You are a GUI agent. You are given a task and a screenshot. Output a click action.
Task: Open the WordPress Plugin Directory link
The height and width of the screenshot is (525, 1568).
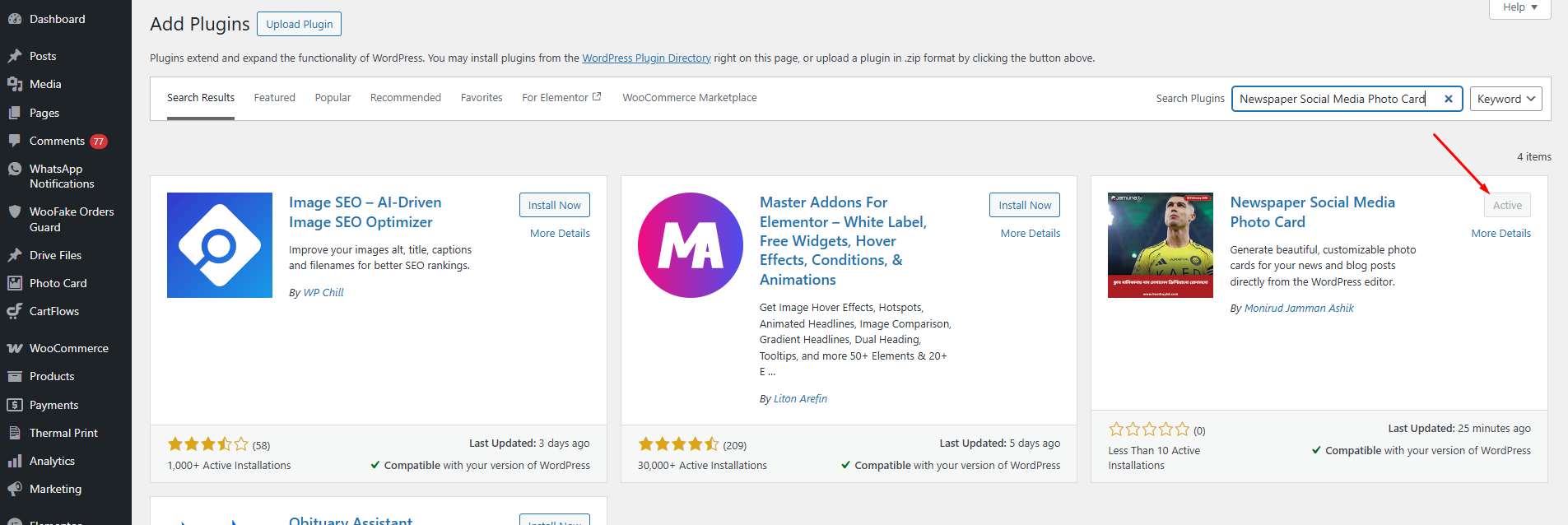(646, 58)
